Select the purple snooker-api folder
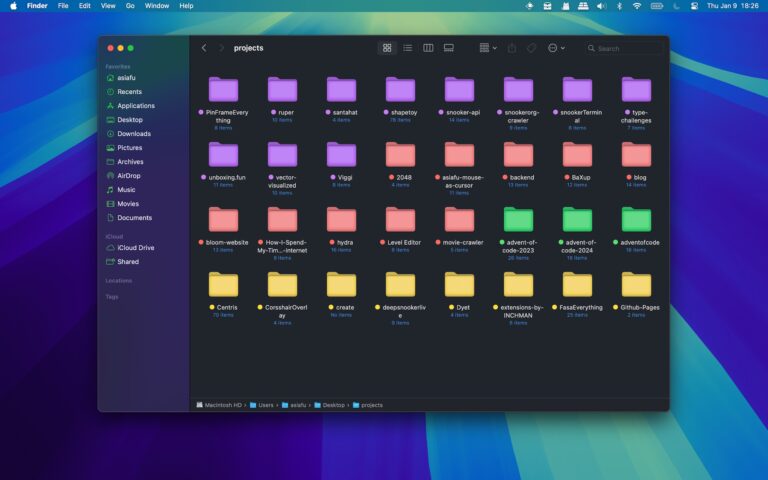 click(459, 90)
